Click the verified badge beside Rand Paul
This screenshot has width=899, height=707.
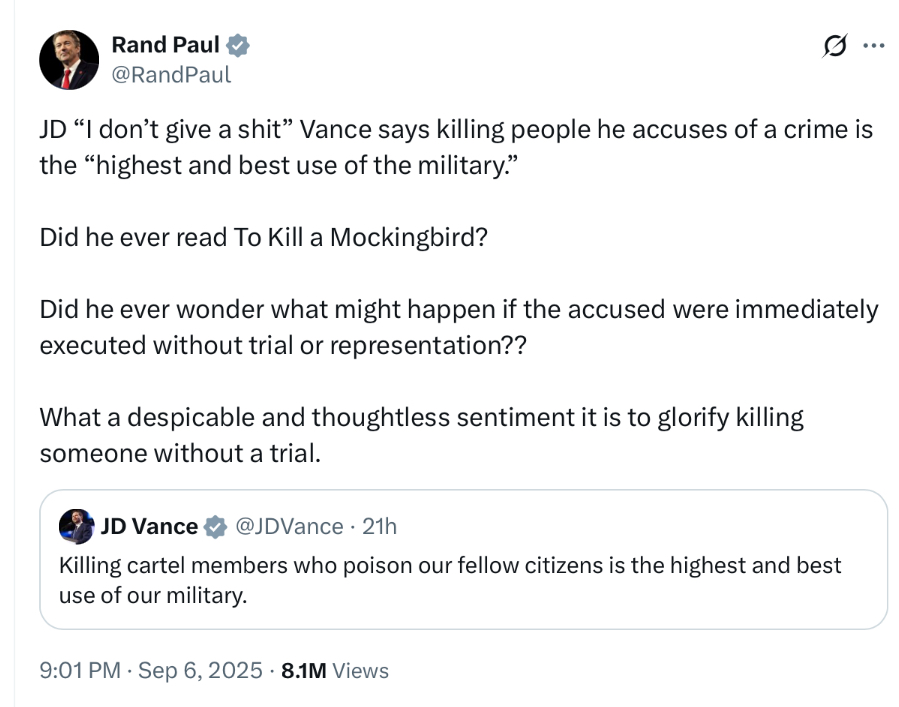238,45
